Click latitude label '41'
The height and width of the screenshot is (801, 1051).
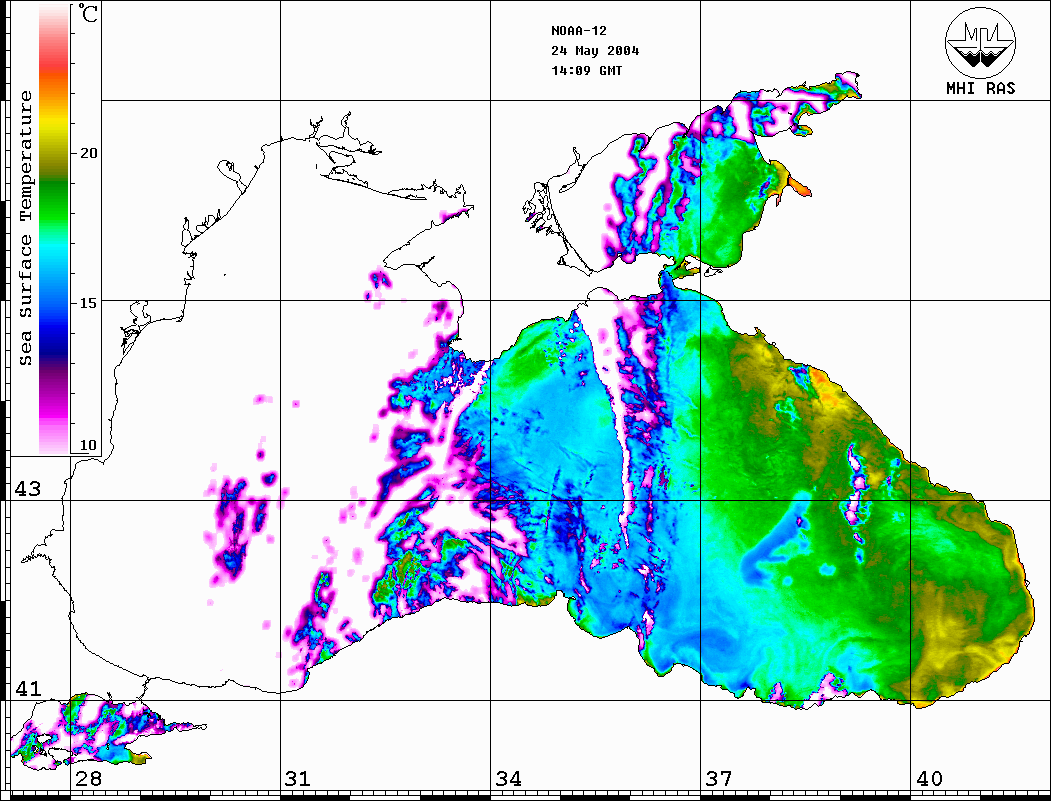pyautogui.click(x=27, y=688)
